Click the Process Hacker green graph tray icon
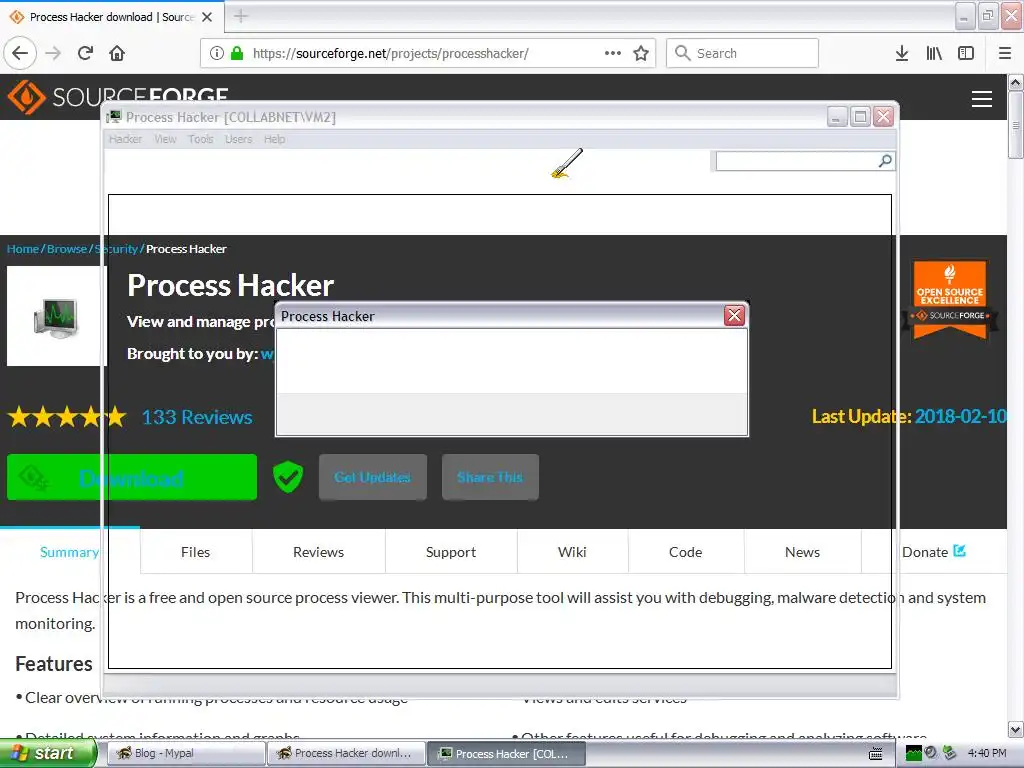The image size is (1024, 768). (x=914, y=753)
